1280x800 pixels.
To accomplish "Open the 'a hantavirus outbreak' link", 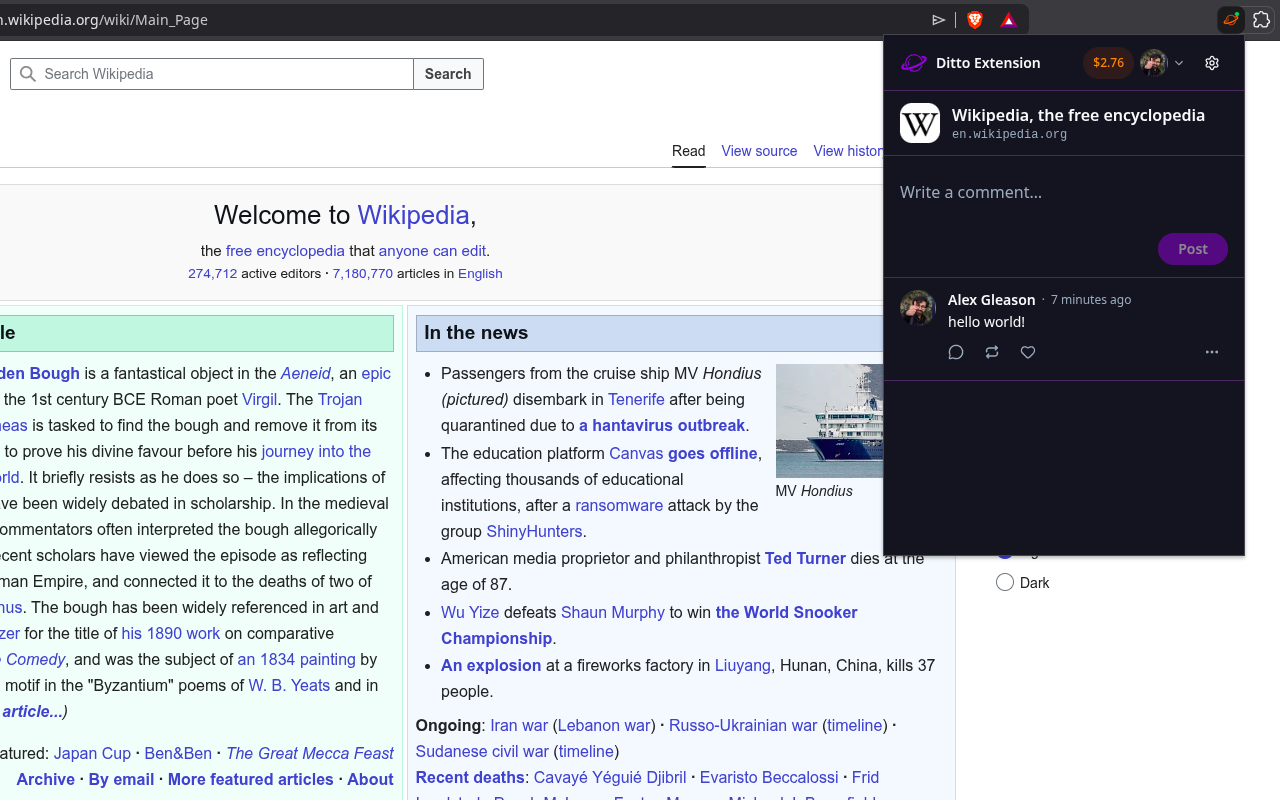I will 662,425.
